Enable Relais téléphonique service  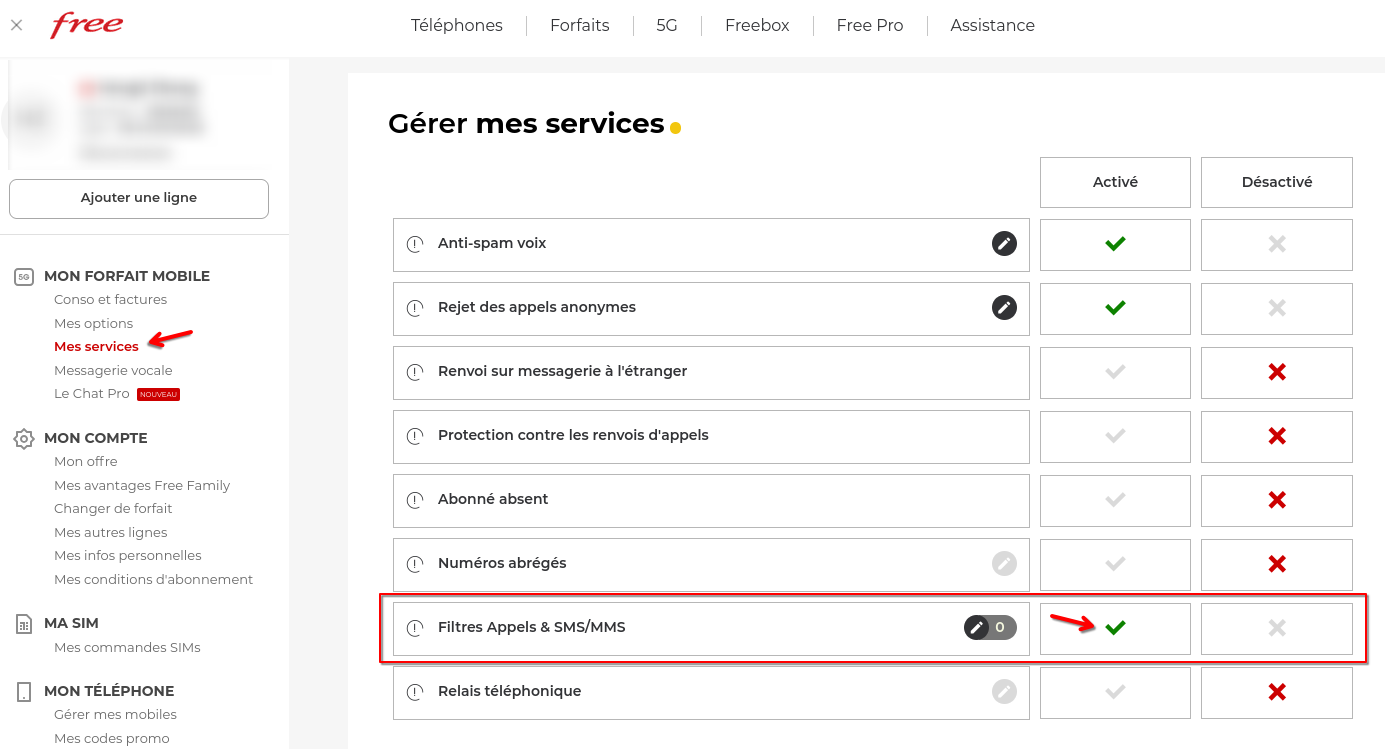point(1115,692)
